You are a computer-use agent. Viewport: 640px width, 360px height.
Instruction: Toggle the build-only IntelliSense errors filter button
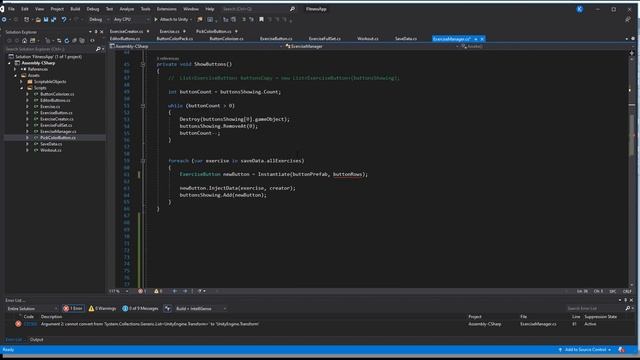click(x=168, y=309)
